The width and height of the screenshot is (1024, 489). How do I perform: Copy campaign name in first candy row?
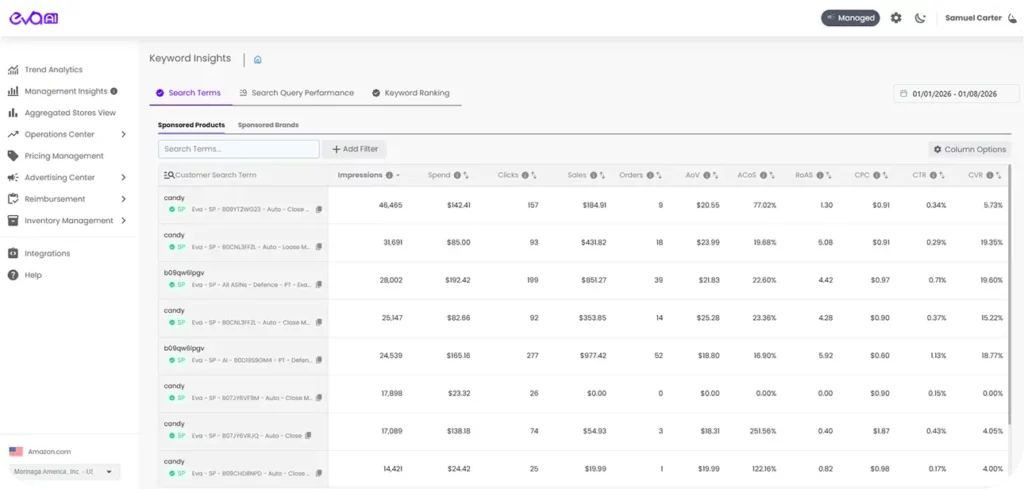(x=319, y=210)
